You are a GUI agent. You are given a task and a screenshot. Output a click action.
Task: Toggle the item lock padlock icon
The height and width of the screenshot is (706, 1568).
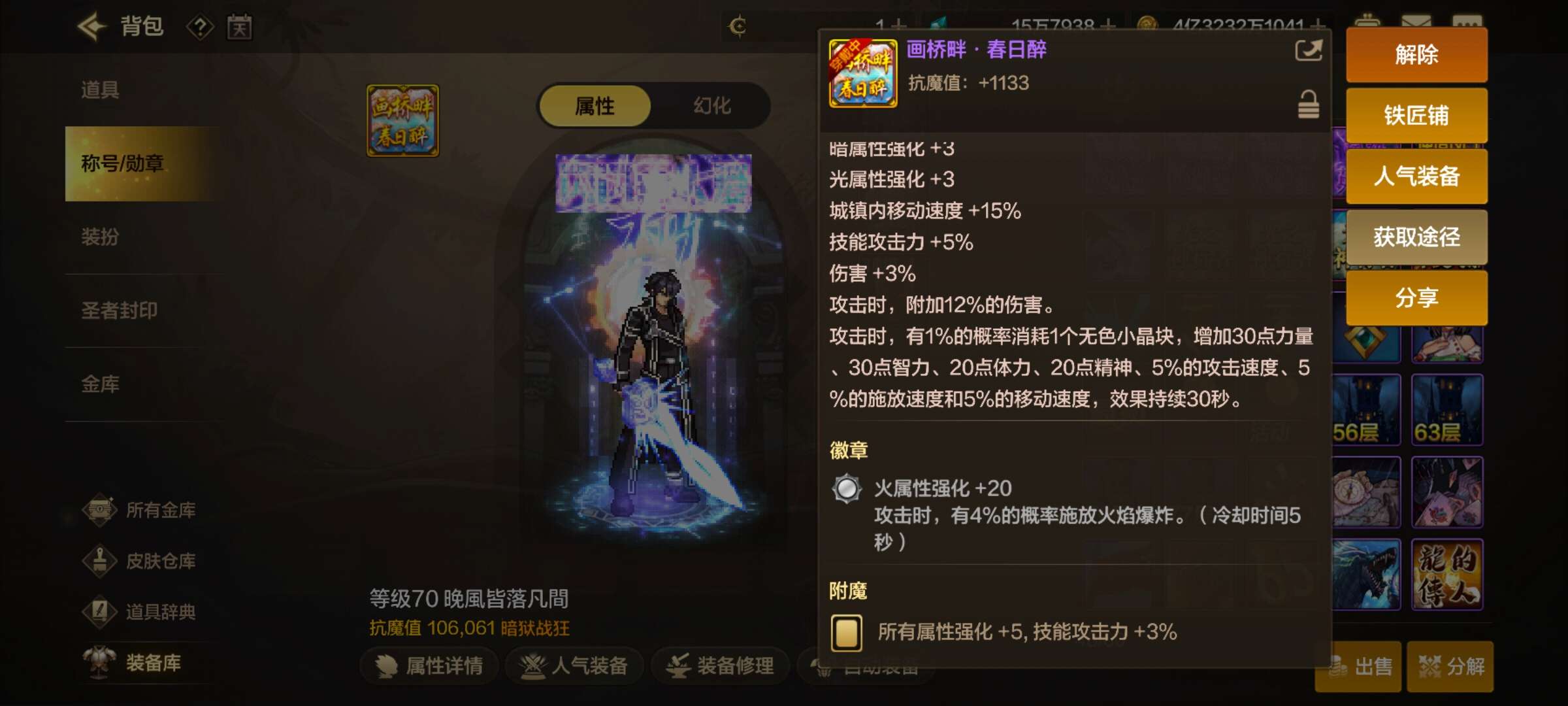1308,105
